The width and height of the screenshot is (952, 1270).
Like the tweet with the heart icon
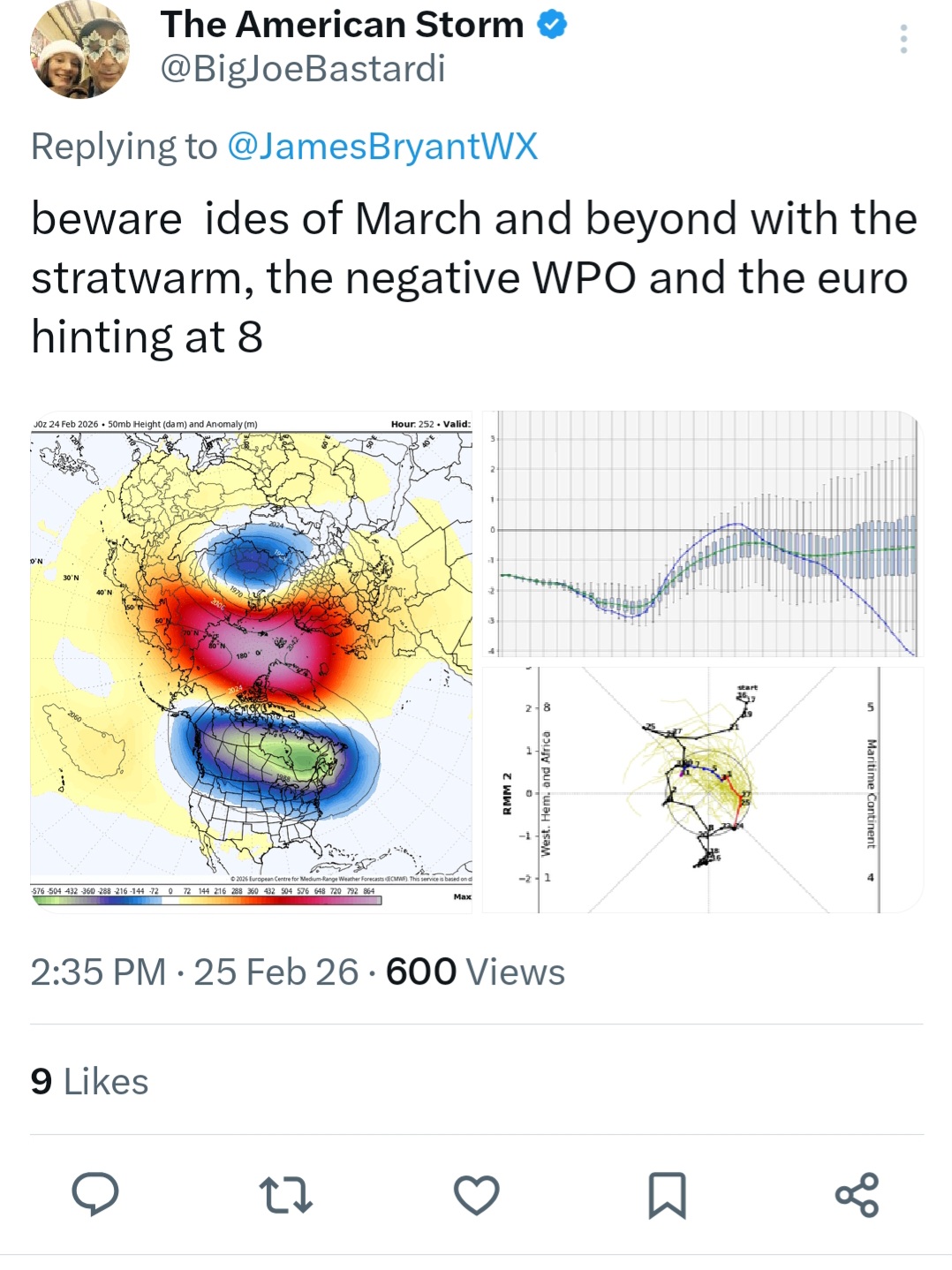coord(477,1194)
